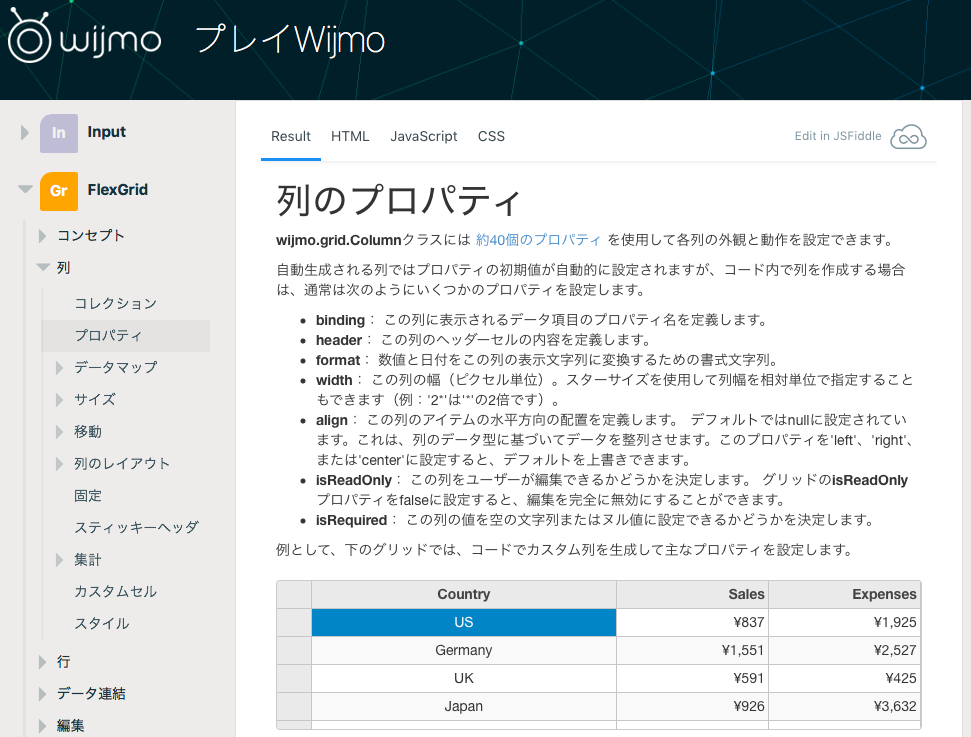The image size is (971, 737).
Task: Expand the 移動 node arrow
Action: point(59,432)
